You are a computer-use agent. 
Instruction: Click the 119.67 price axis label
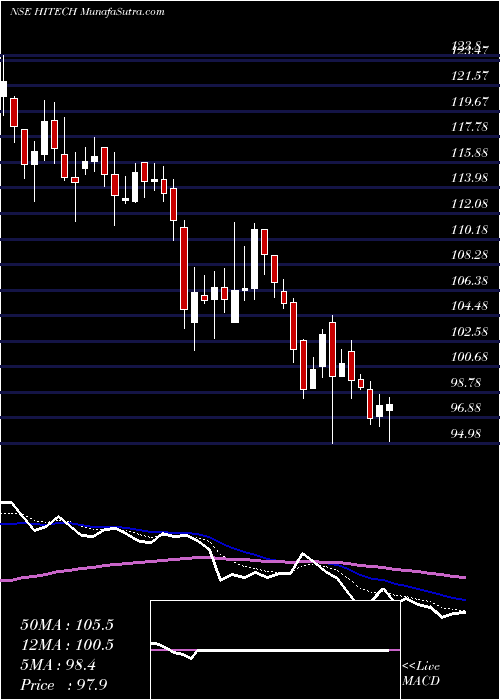click(x=469, y=102)
